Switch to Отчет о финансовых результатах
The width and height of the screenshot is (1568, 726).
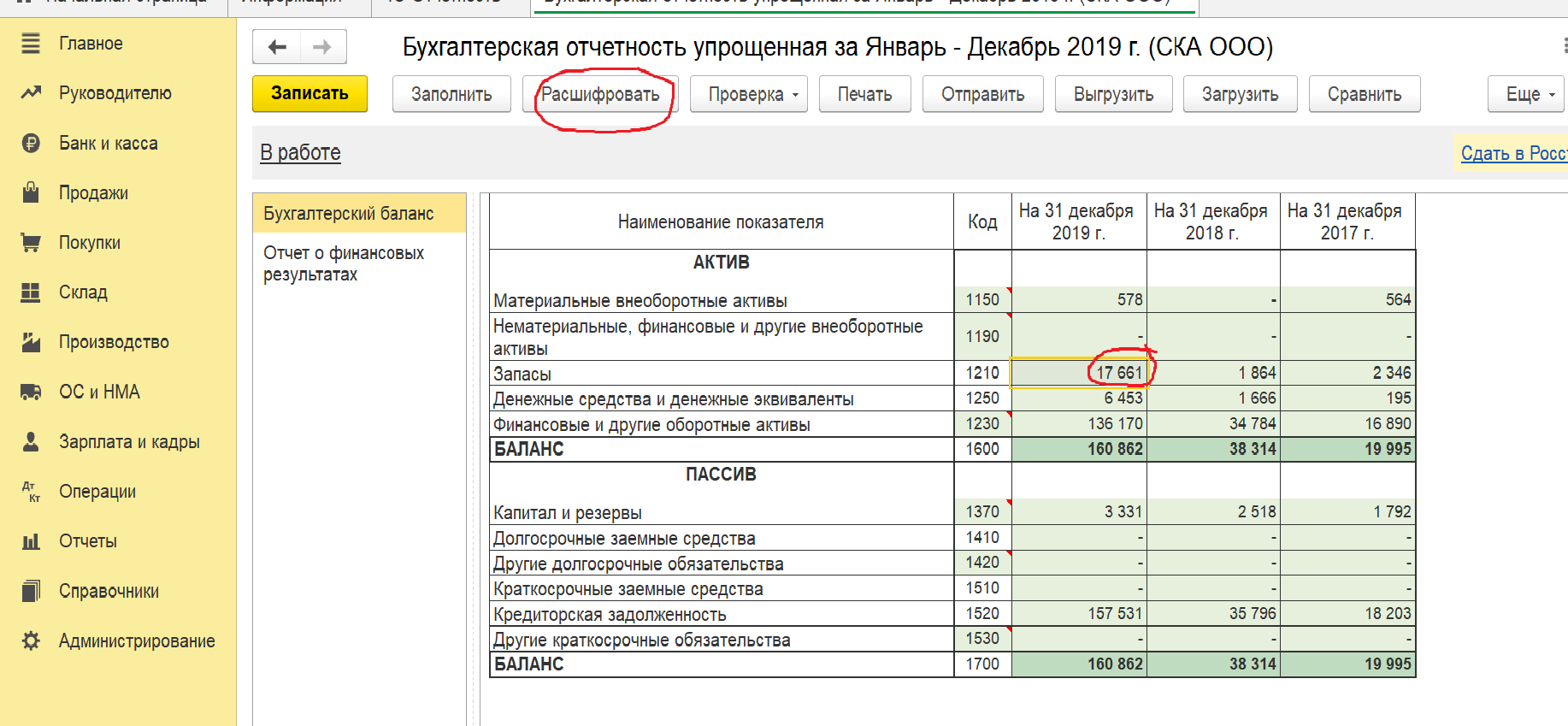coord(344,263)
